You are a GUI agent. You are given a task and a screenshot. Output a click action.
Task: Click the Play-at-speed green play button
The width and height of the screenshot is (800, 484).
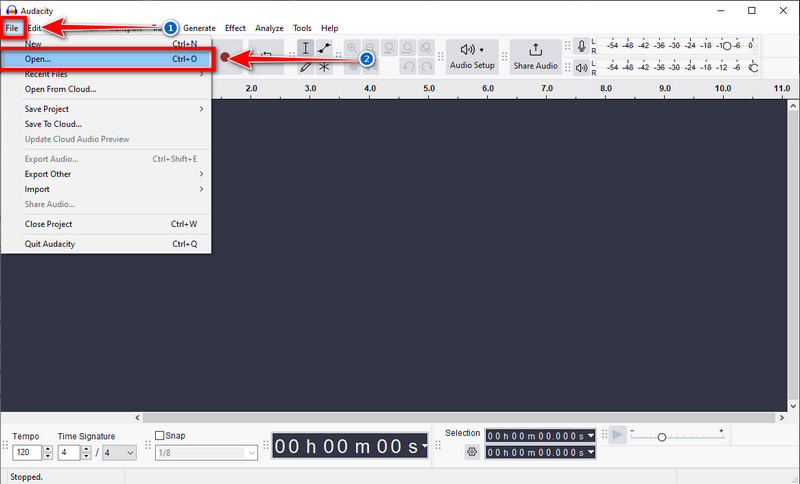tap(617, 435)
